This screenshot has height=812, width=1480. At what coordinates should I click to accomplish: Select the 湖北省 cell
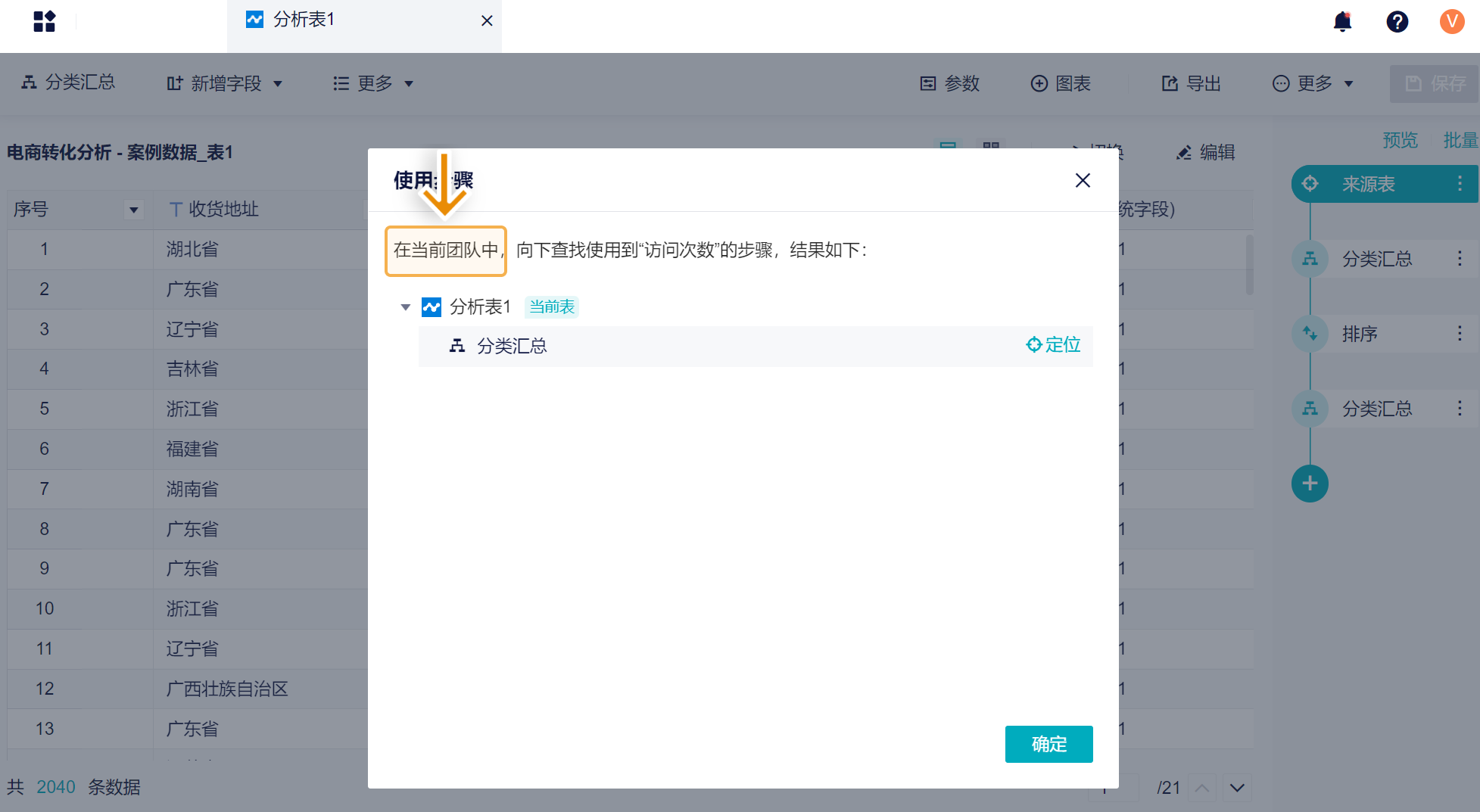click(192, 249)
